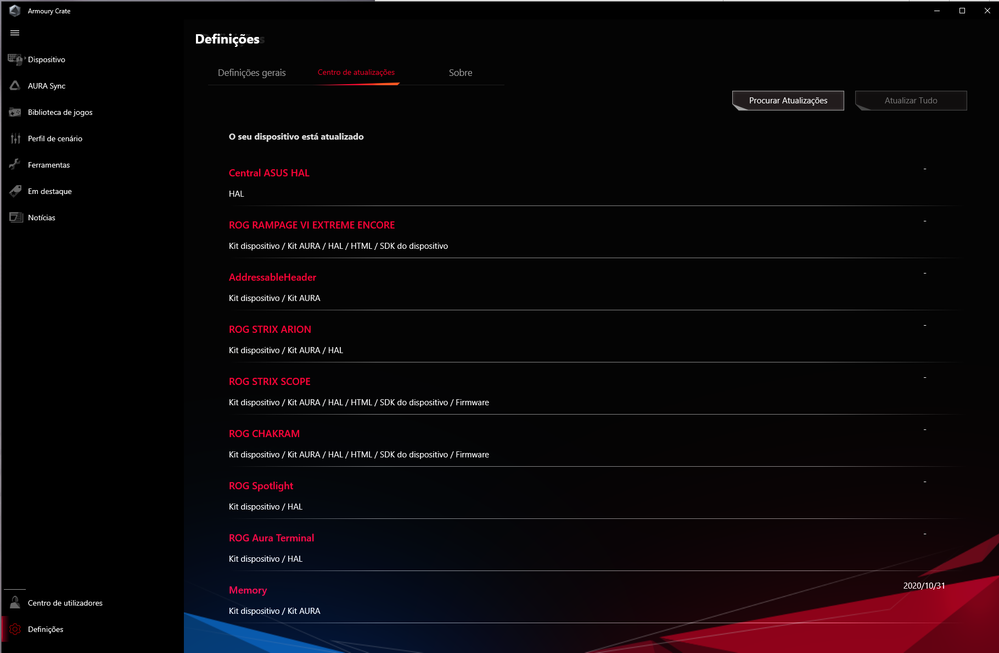
Task: Open Centro de utilizadores
Action: pyautogui.click(x=65, y=603)
